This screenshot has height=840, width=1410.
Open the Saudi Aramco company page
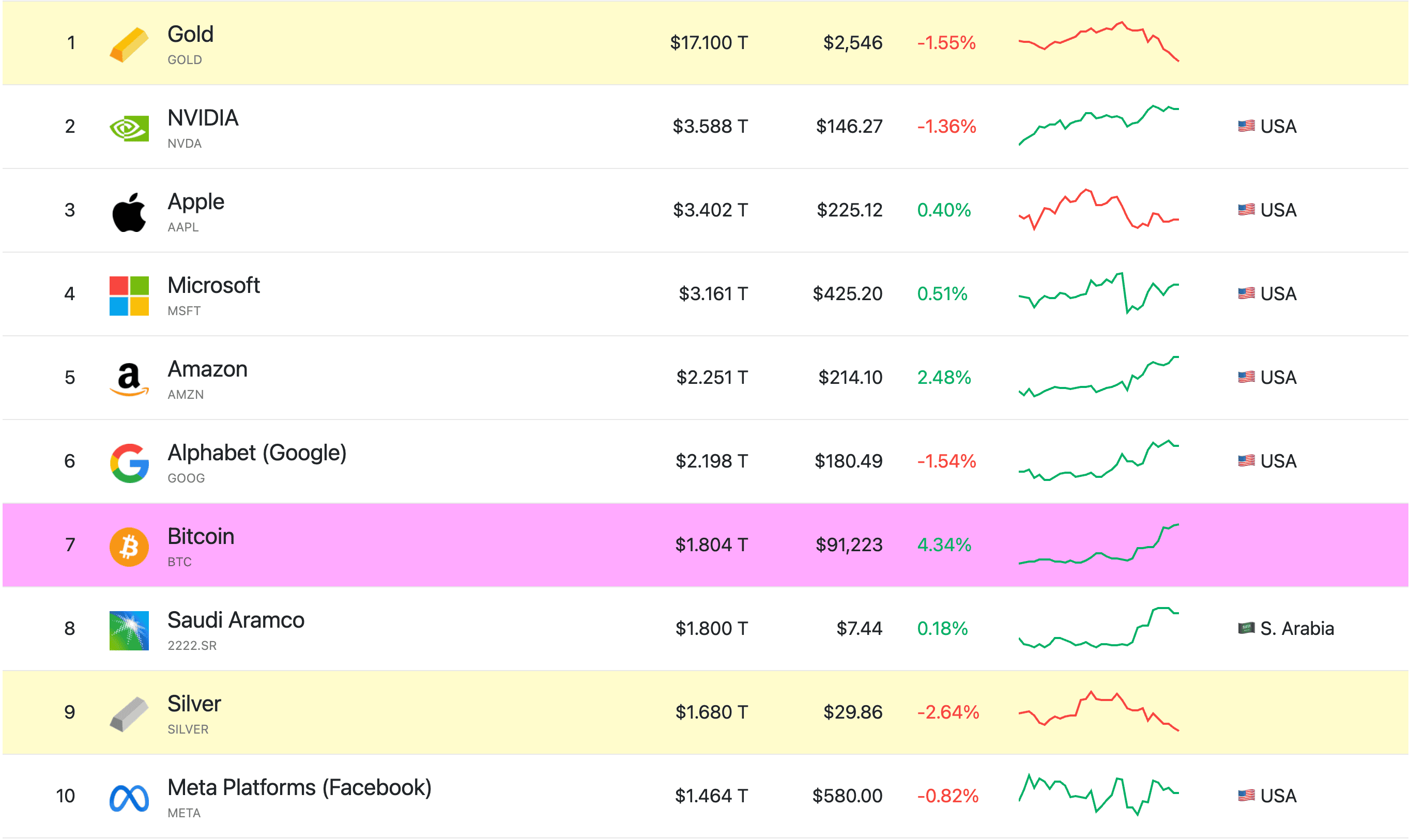[x=236, y=620]
